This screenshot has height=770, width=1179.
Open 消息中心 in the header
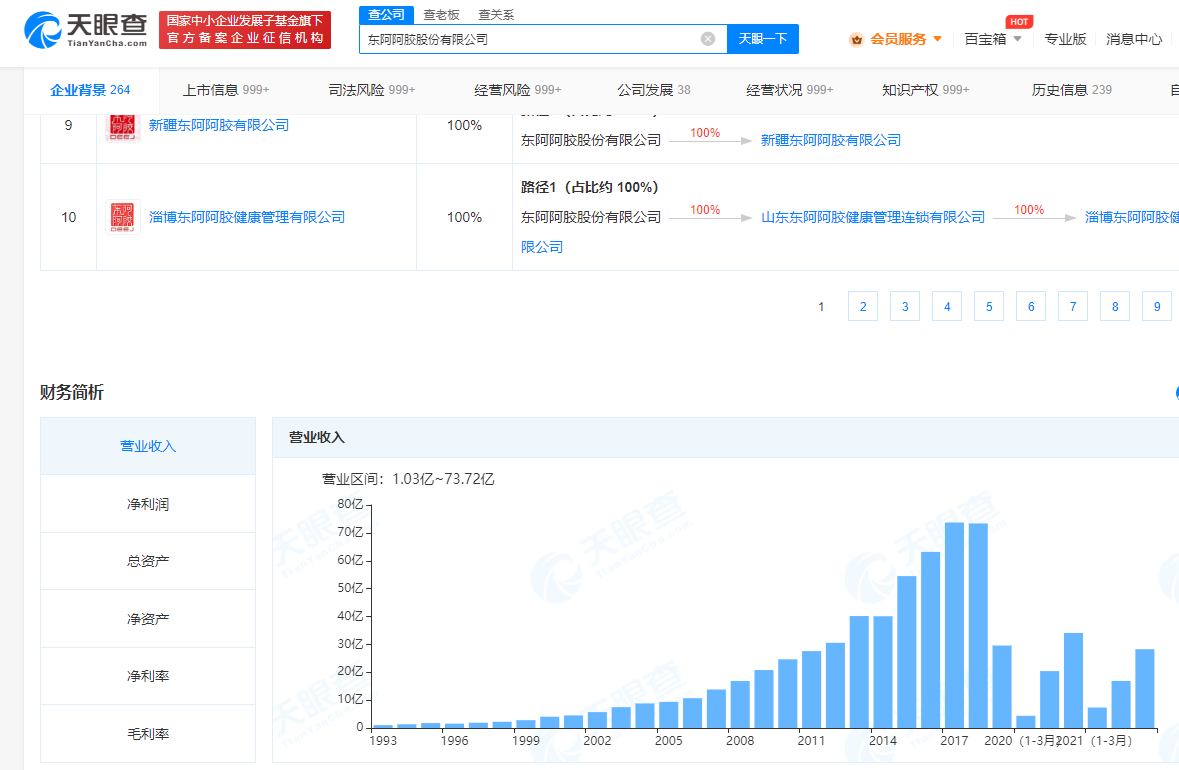click(1134, 39)
